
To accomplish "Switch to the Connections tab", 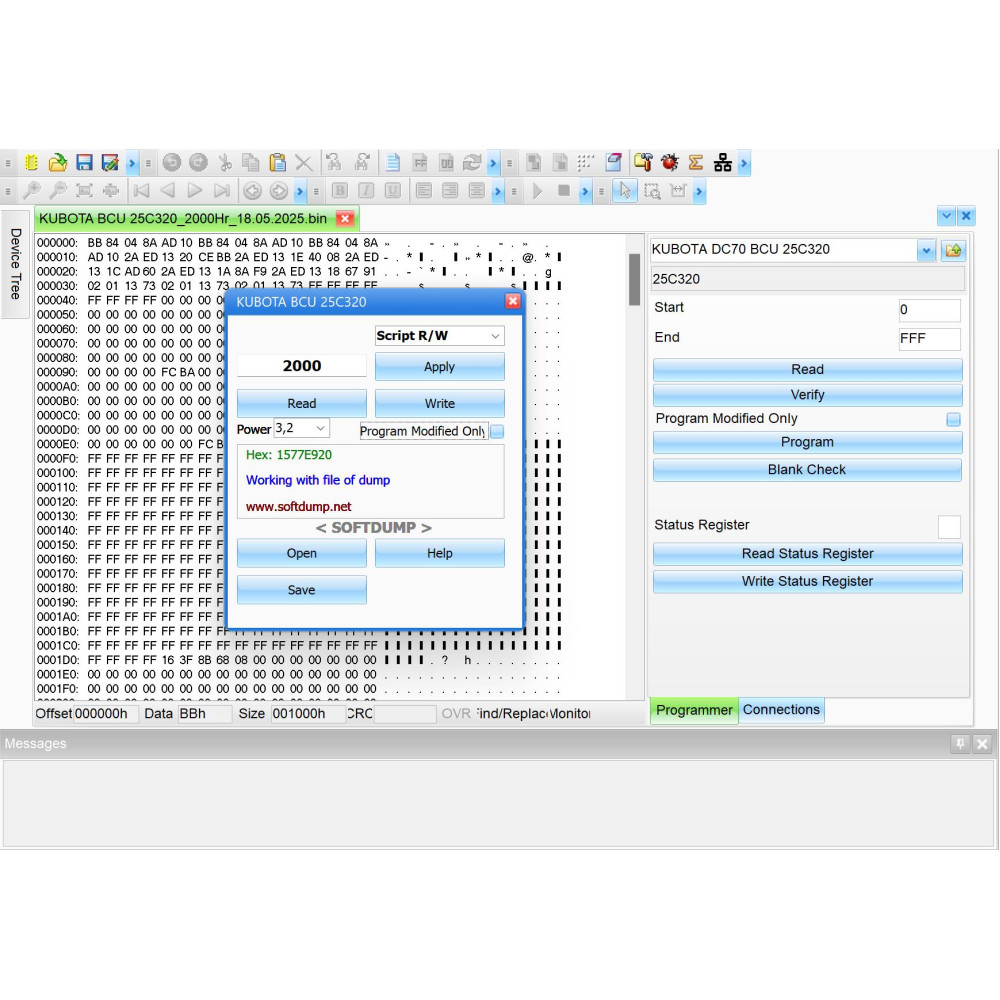I will (781, 710).
